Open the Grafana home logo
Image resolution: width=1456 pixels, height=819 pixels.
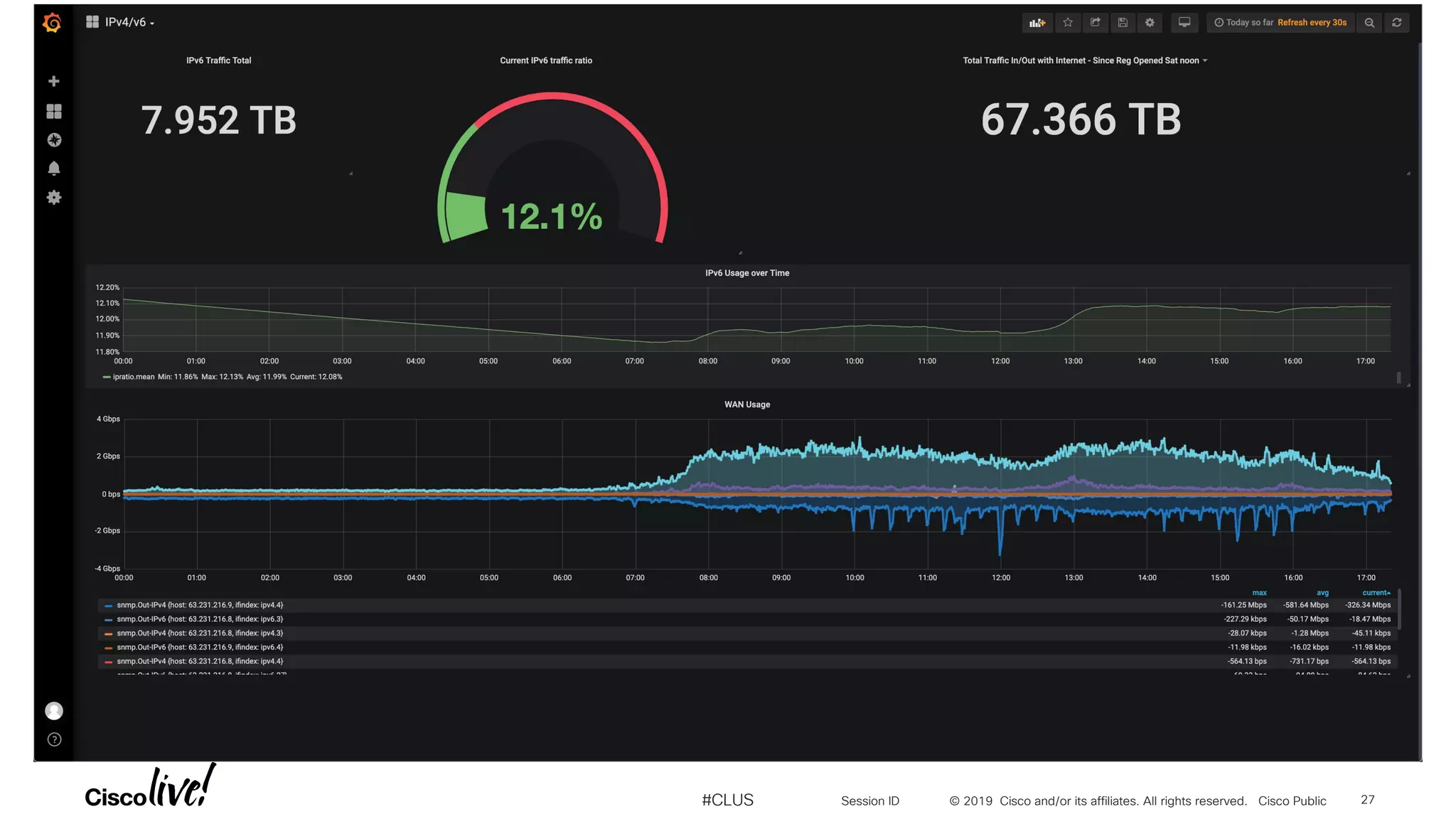(x=53, y=23)
